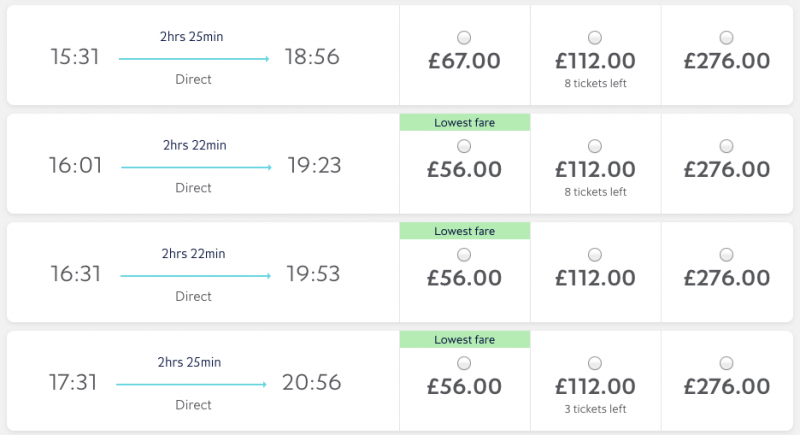This screenshot has height=435, width=800.
Task: Pick the £276.00 fare for 16:01 train
Action: click(727, 146)
